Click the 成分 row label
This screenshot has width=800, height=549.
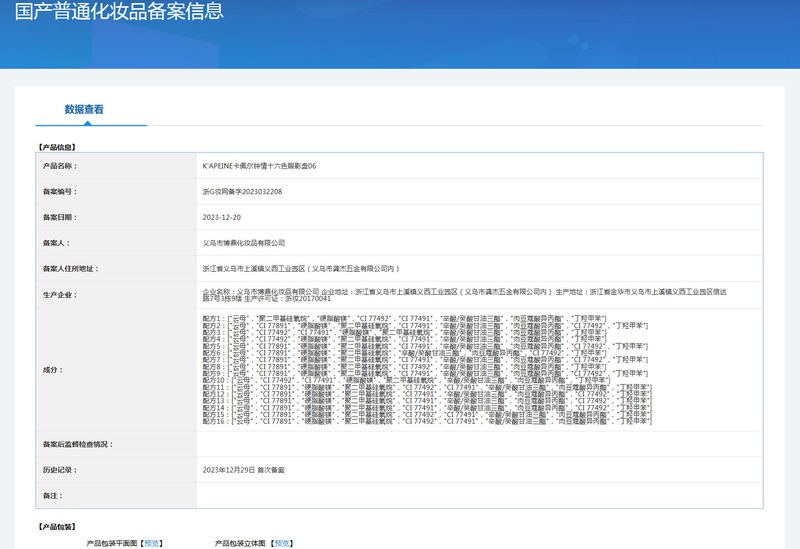[53, 370]
